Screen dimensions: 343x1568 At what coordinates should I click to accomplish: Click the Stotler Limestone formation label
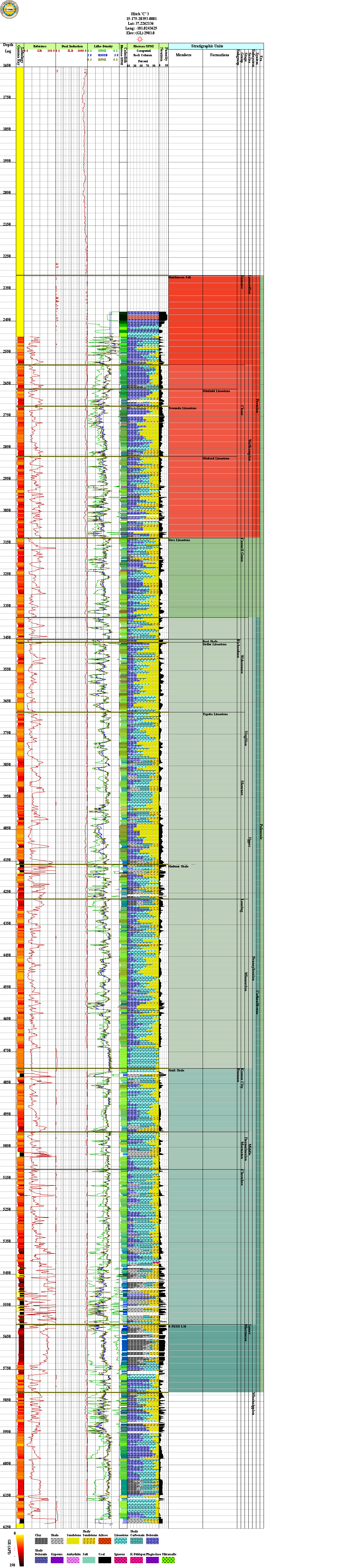pyautogui.click(x=214, y=644)
